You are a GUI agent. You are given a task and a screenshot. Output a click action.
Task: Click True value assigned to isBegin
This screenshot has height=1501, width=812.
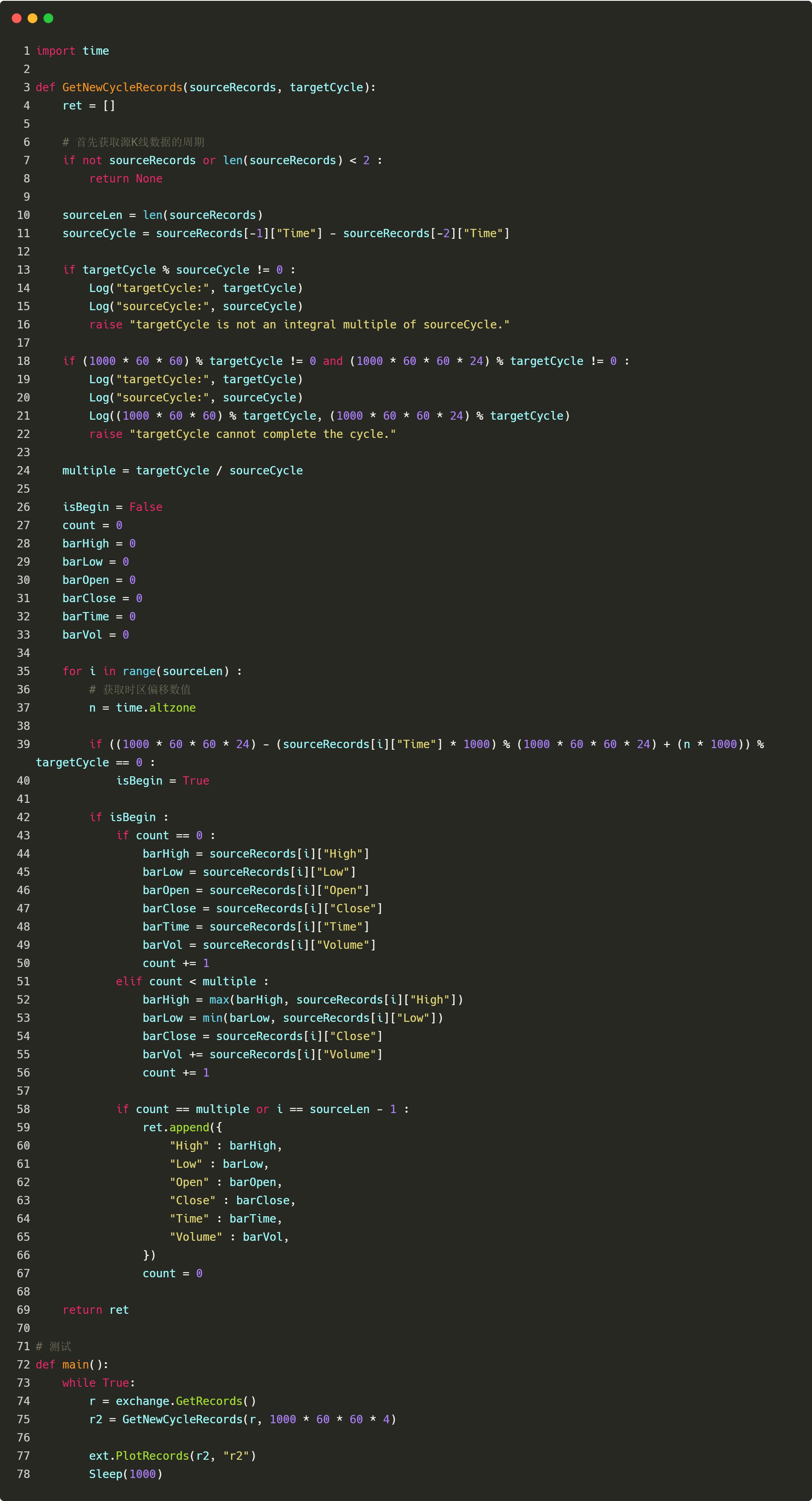tap(195, 781)
